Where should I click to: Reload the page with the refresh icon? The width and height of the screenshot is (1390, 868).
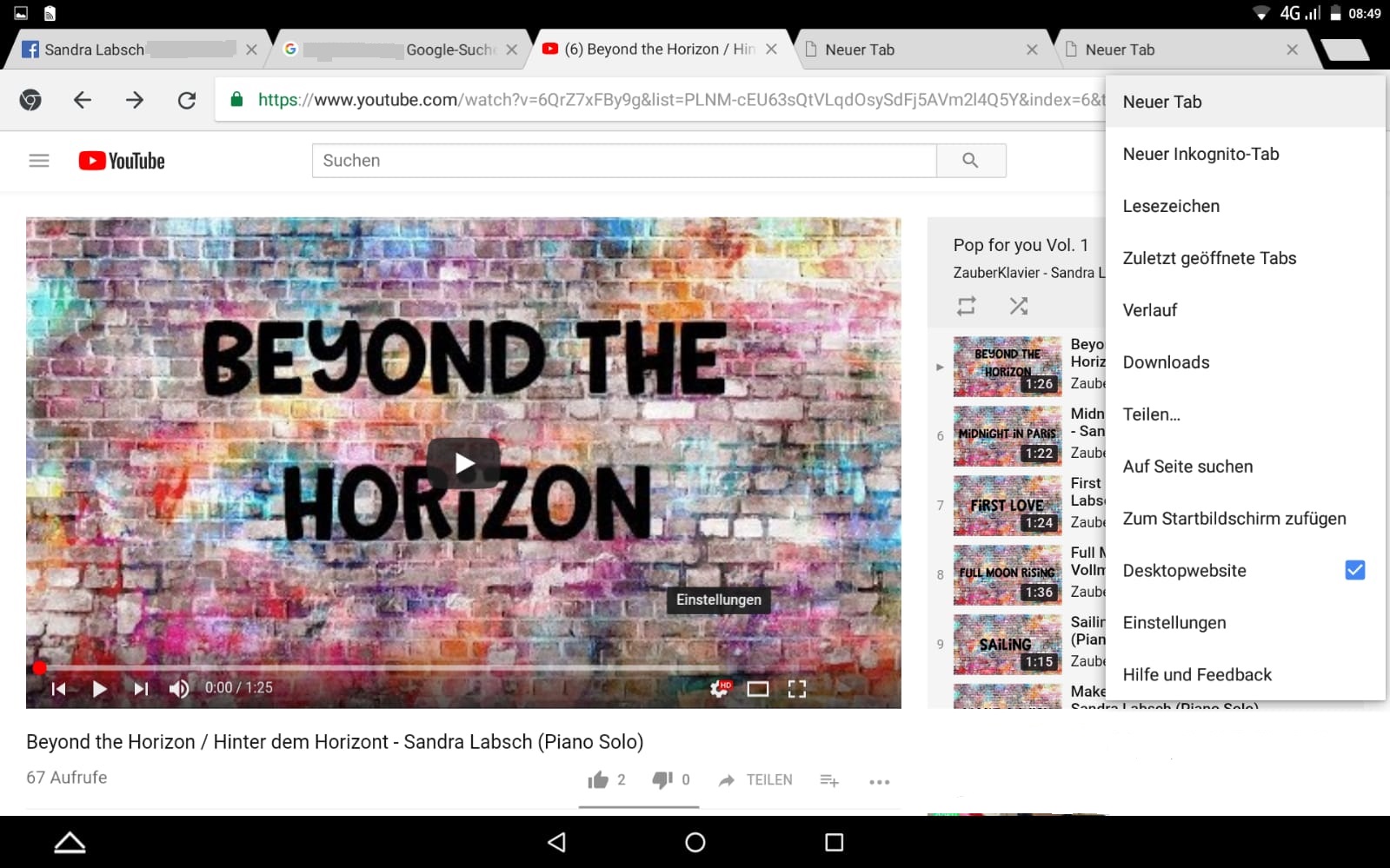click(x=187, y=100)
